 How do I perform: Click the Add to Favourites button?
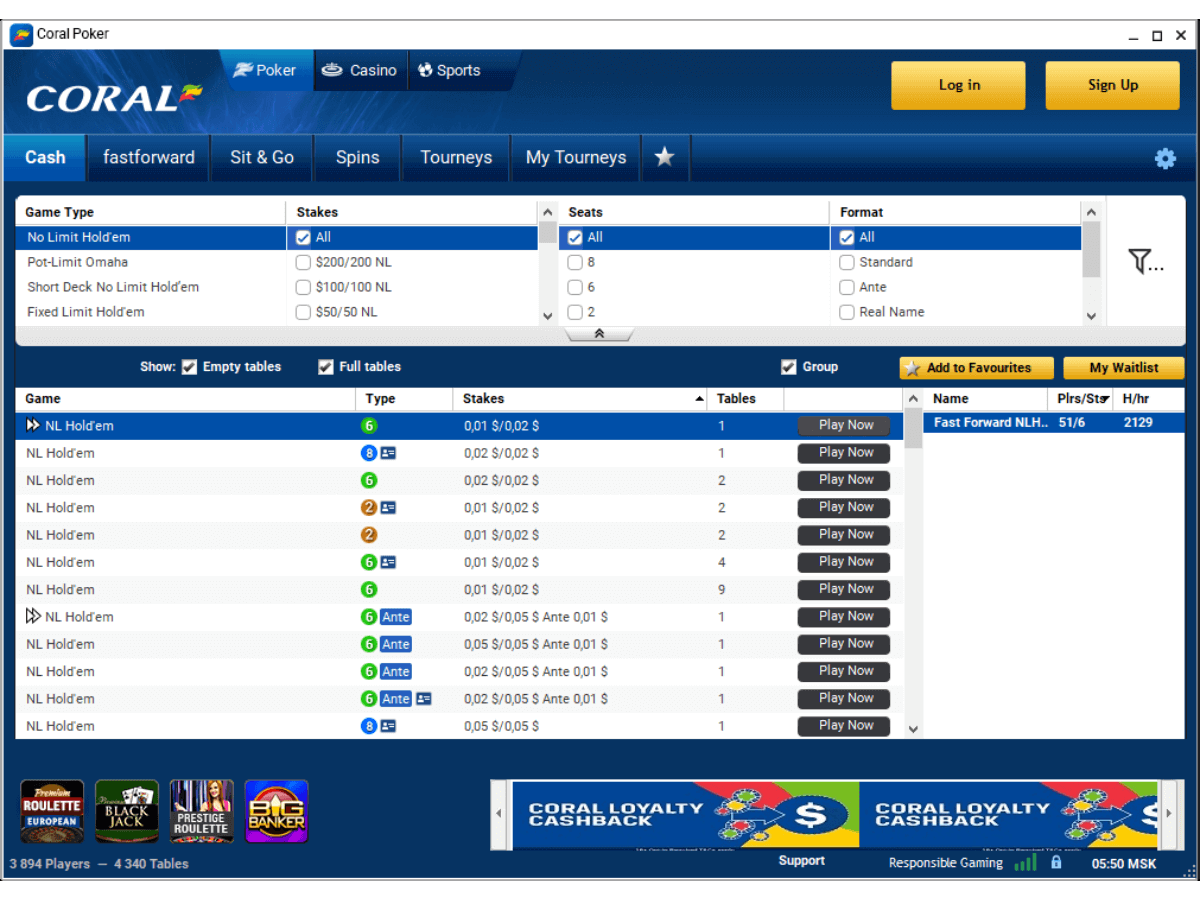976,368
